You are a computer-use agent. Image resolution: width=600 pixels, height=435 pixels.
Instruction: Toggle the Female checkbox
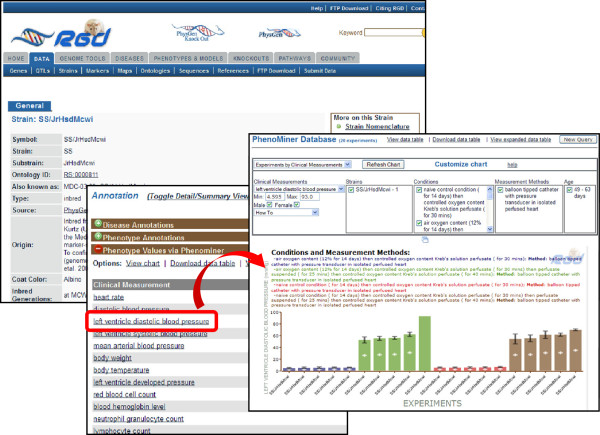coord(297,205)
